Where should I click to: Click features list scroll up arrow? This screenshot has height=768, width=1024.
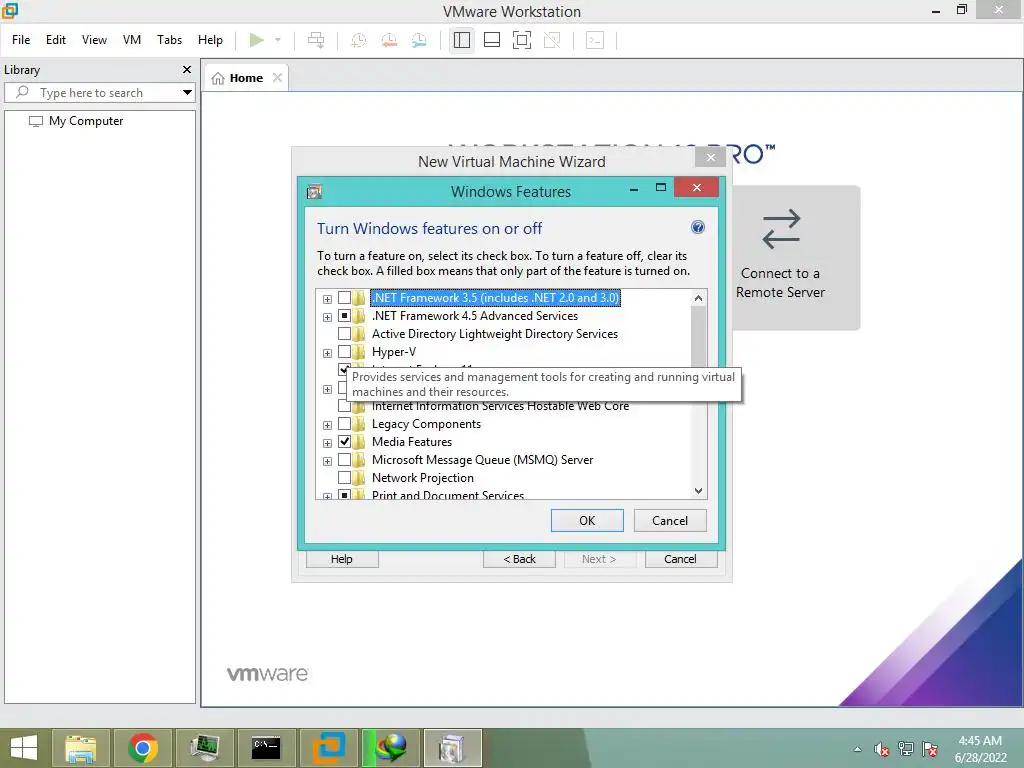point(698,298)
